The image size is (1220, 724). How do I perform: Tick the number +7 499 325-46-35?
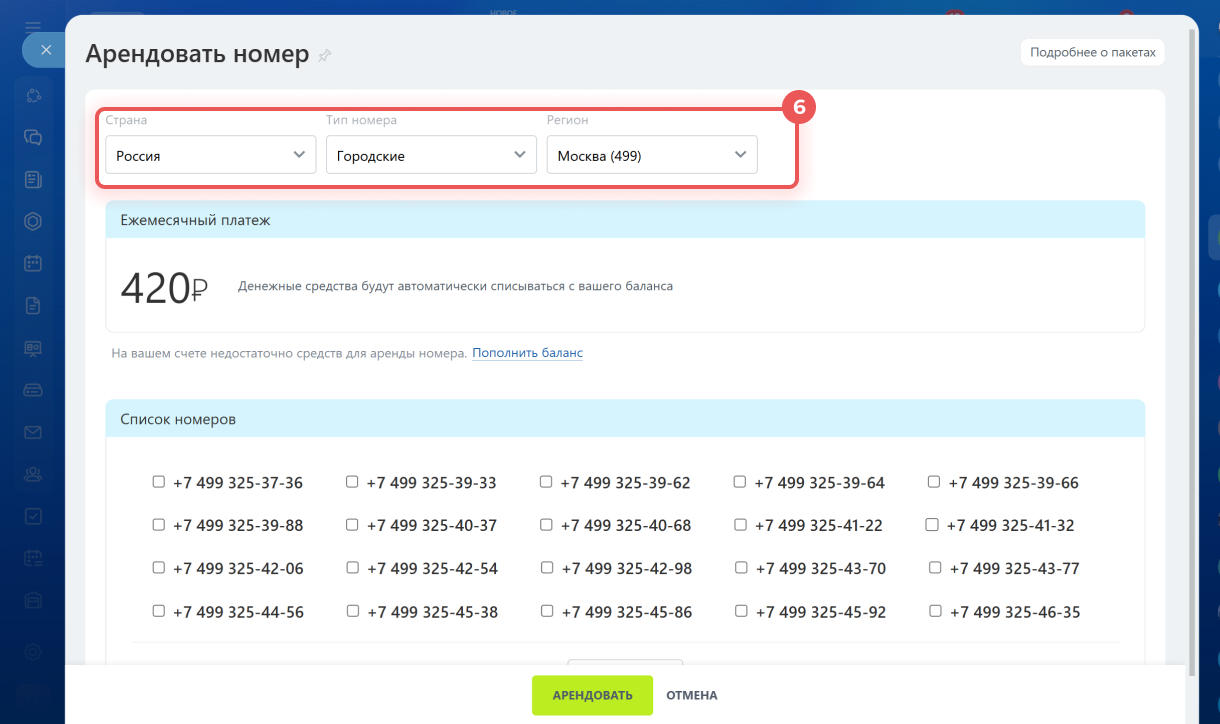coord(935,610)
